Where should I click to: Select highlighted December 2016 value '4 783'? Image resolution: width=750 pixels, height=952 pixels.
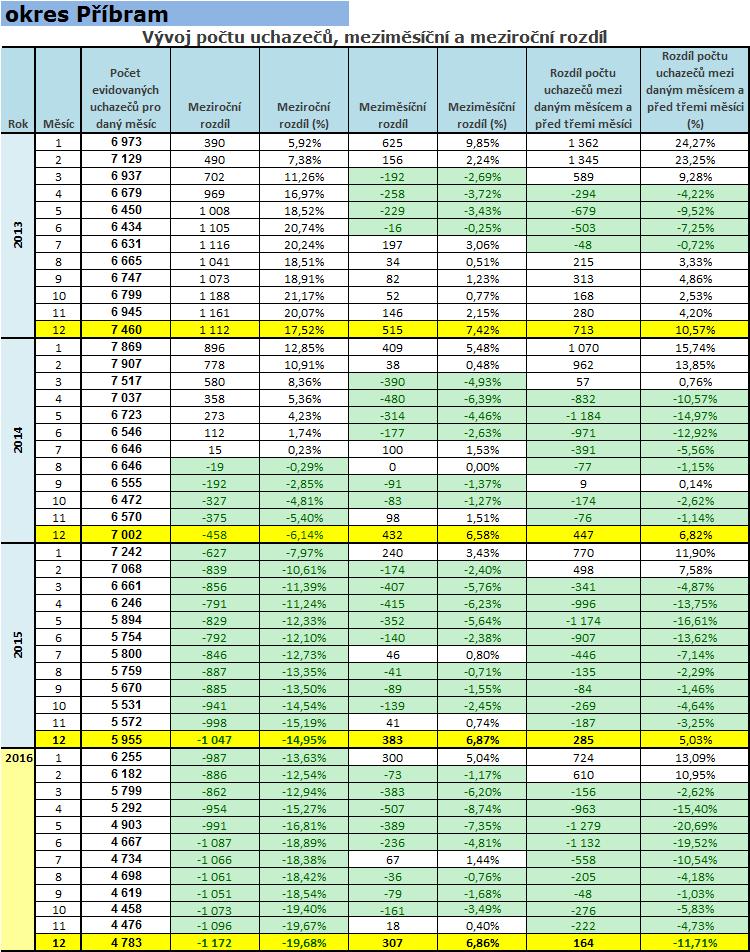coord(126,943)
